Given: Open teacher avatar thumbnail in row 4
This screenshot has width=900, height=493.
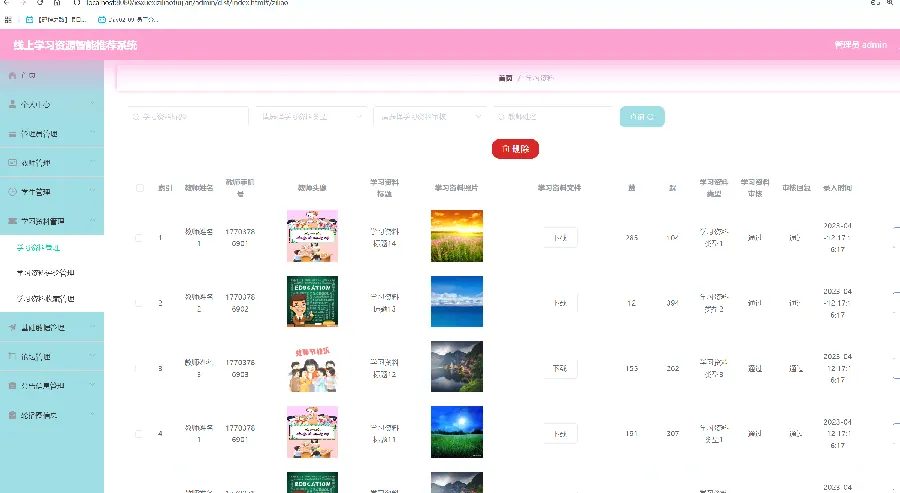Looking at the screenshot, I should [x=312, y=432].
